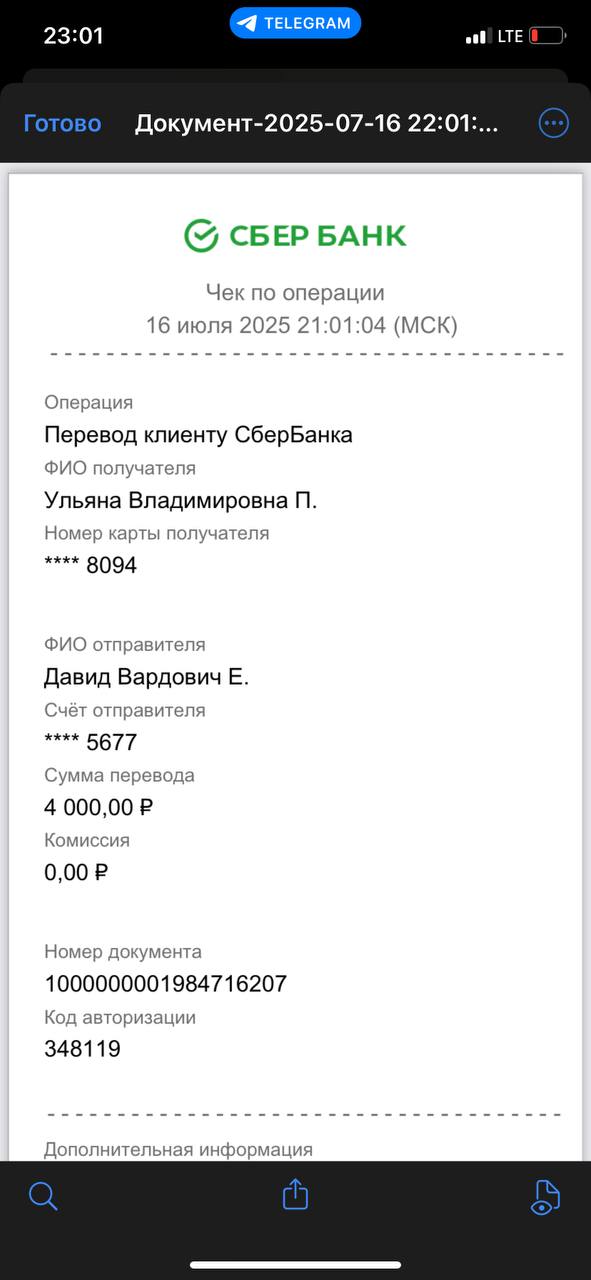Select the authorization code 348119
This screenshot has height=1280, width=591.
click(82, 1049)
